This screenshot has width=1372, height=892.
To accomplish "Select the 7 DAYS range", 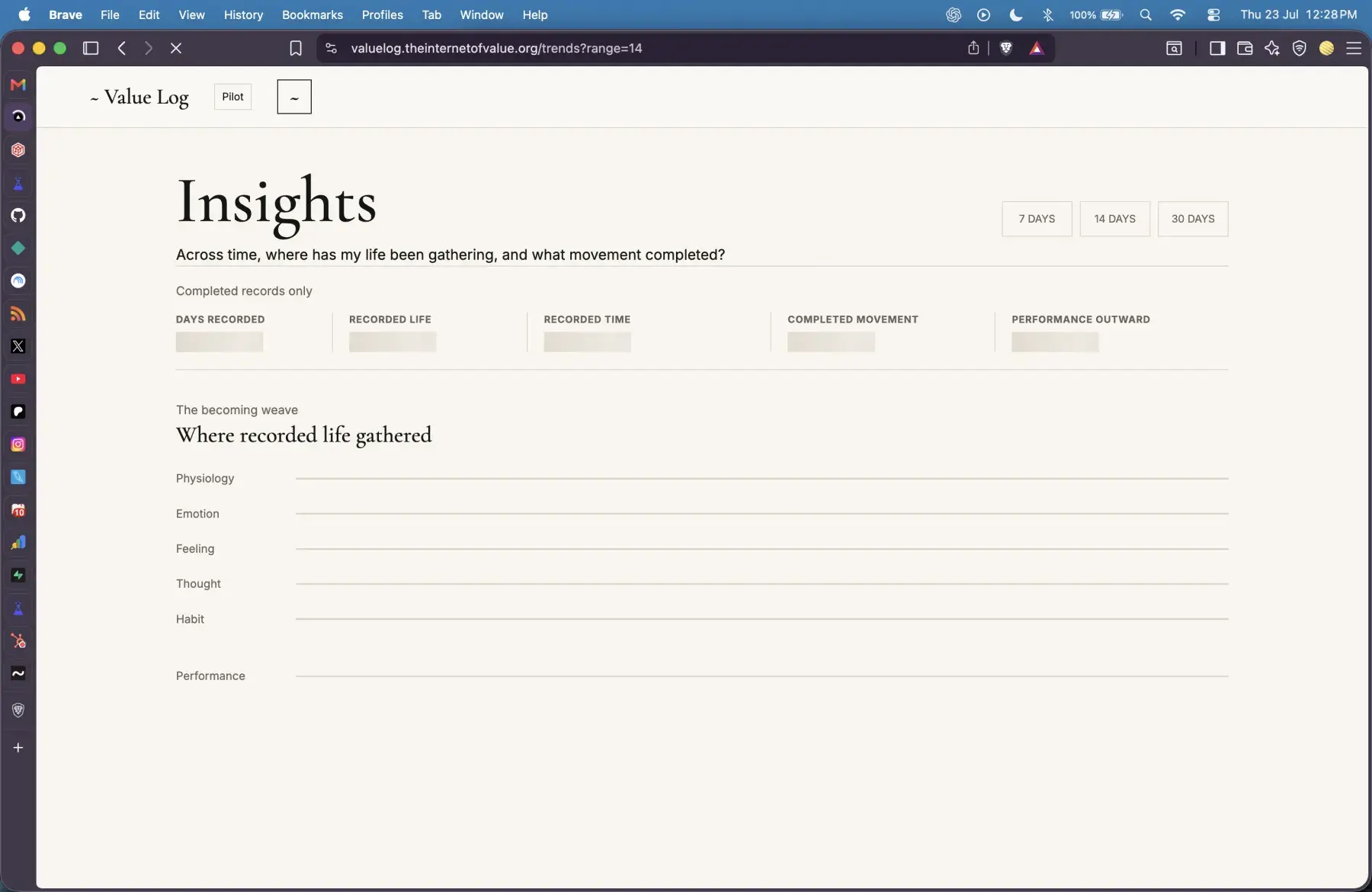I will (1037, 219).
